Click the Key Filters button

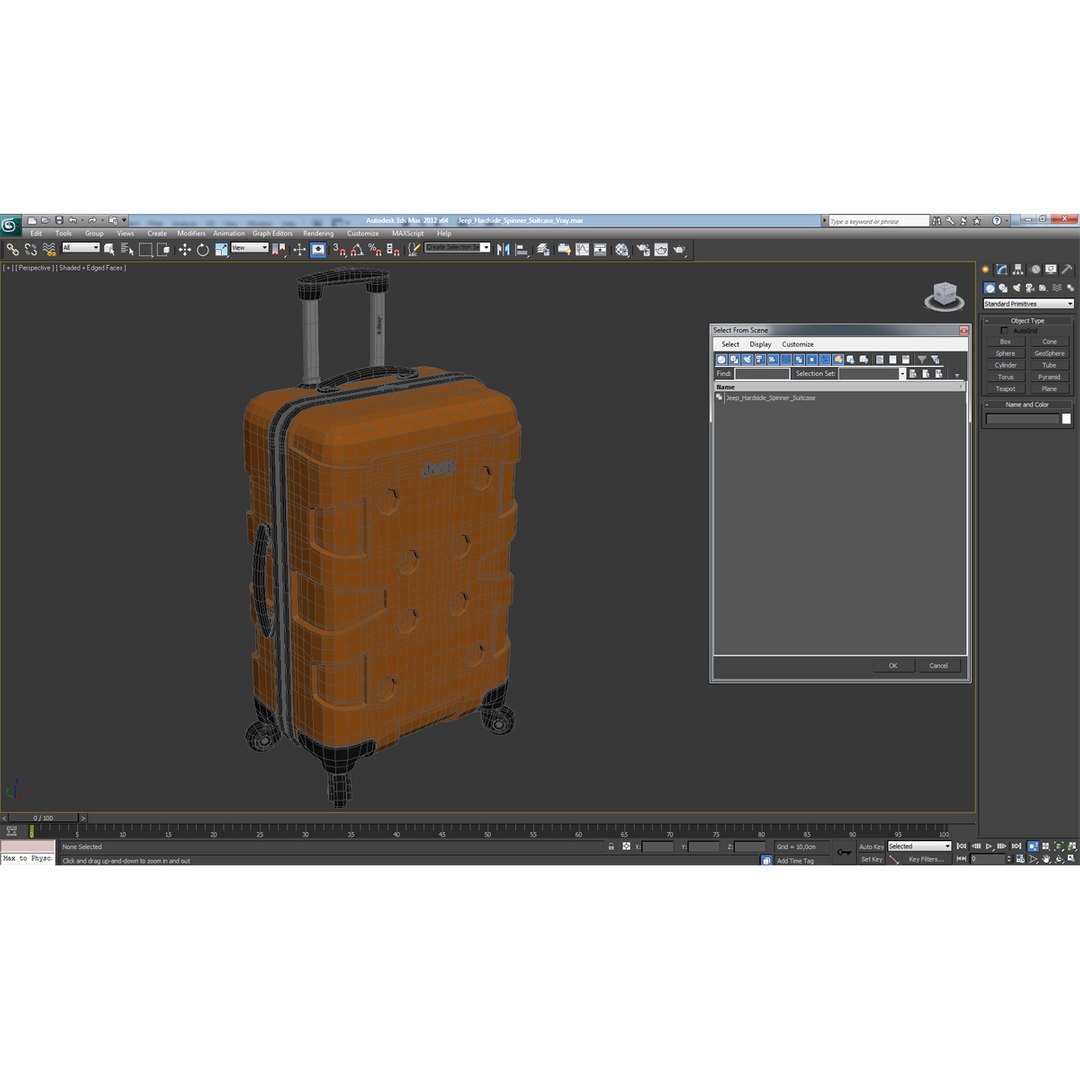tap(925, 860)
